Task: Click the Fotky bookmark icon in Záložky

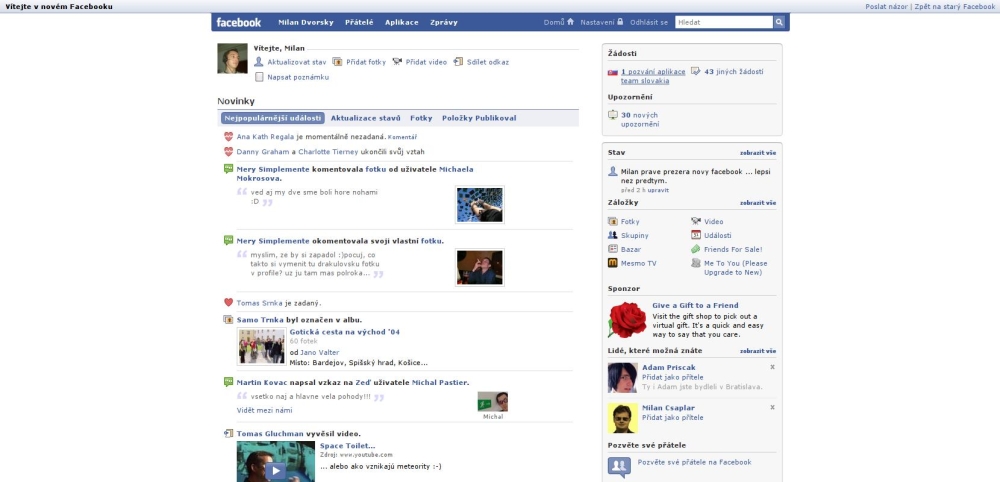Action: pos(613,221)
